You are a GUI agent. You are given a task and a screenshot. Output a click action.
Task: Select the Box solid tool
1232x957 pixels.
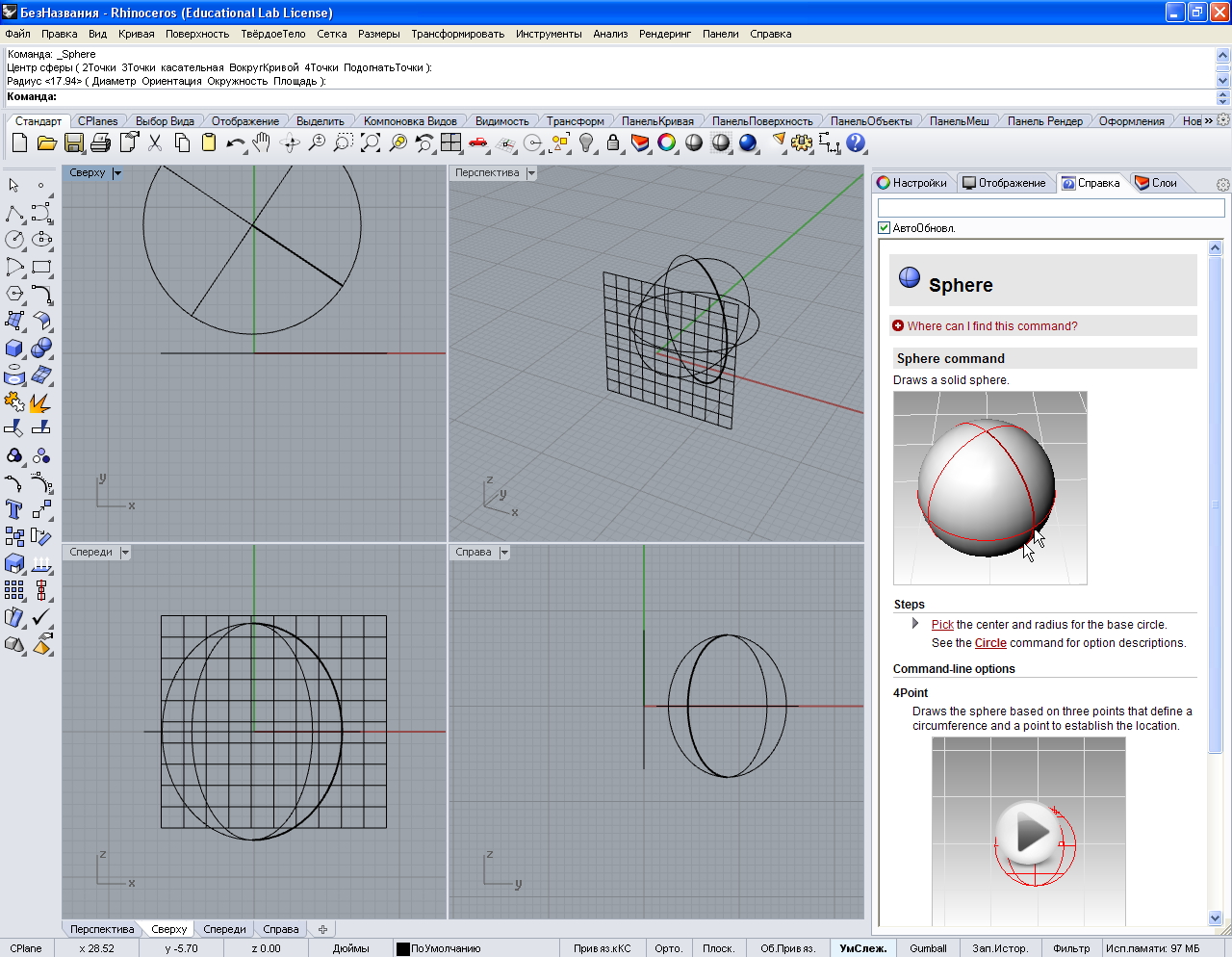pos(14,348)
